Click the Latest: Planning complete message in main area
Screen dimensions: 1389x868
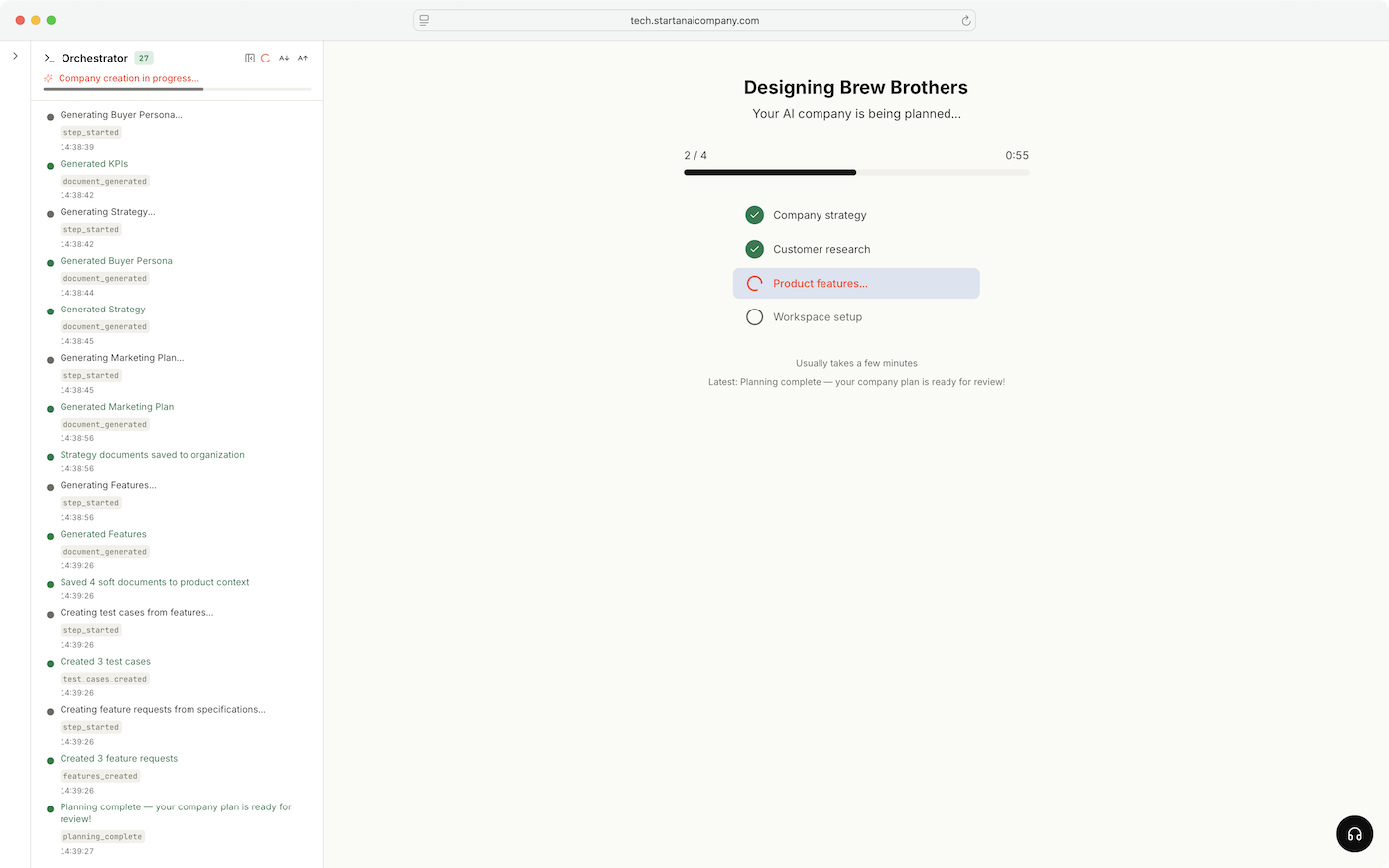coord(856,382)
